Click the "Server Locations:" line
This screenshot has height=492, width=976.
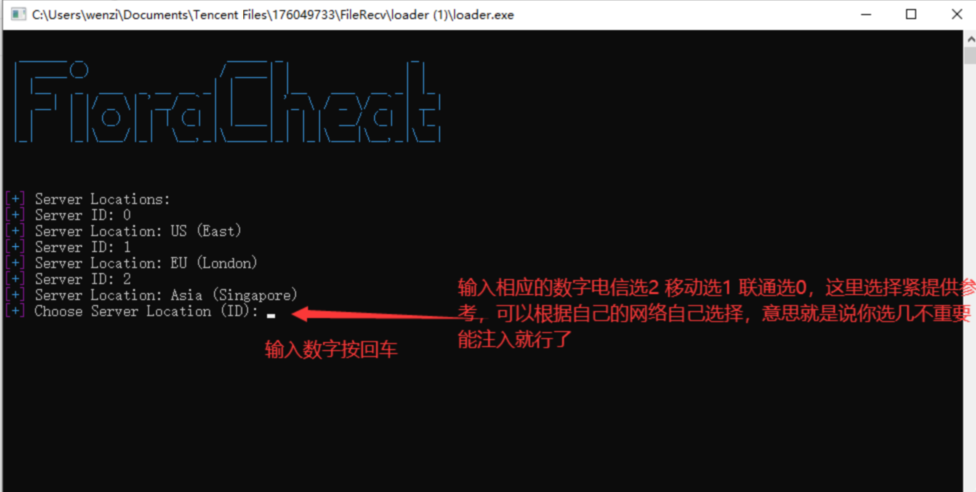(102, 199)
